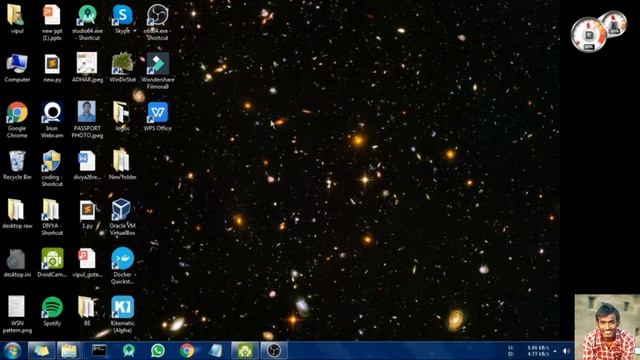Open the Recycle Bin
The height and width of the screenshot is (360, 640).
point(17,161)
